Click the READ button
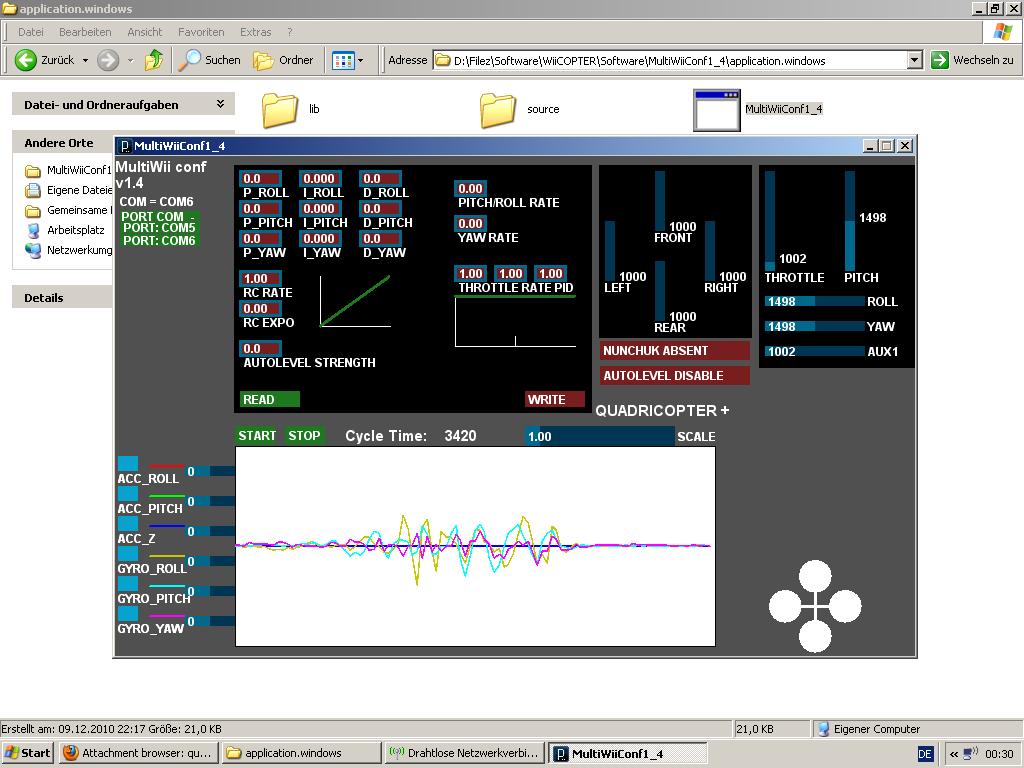Screen dimensions: 1024x768 pos(270,400)
